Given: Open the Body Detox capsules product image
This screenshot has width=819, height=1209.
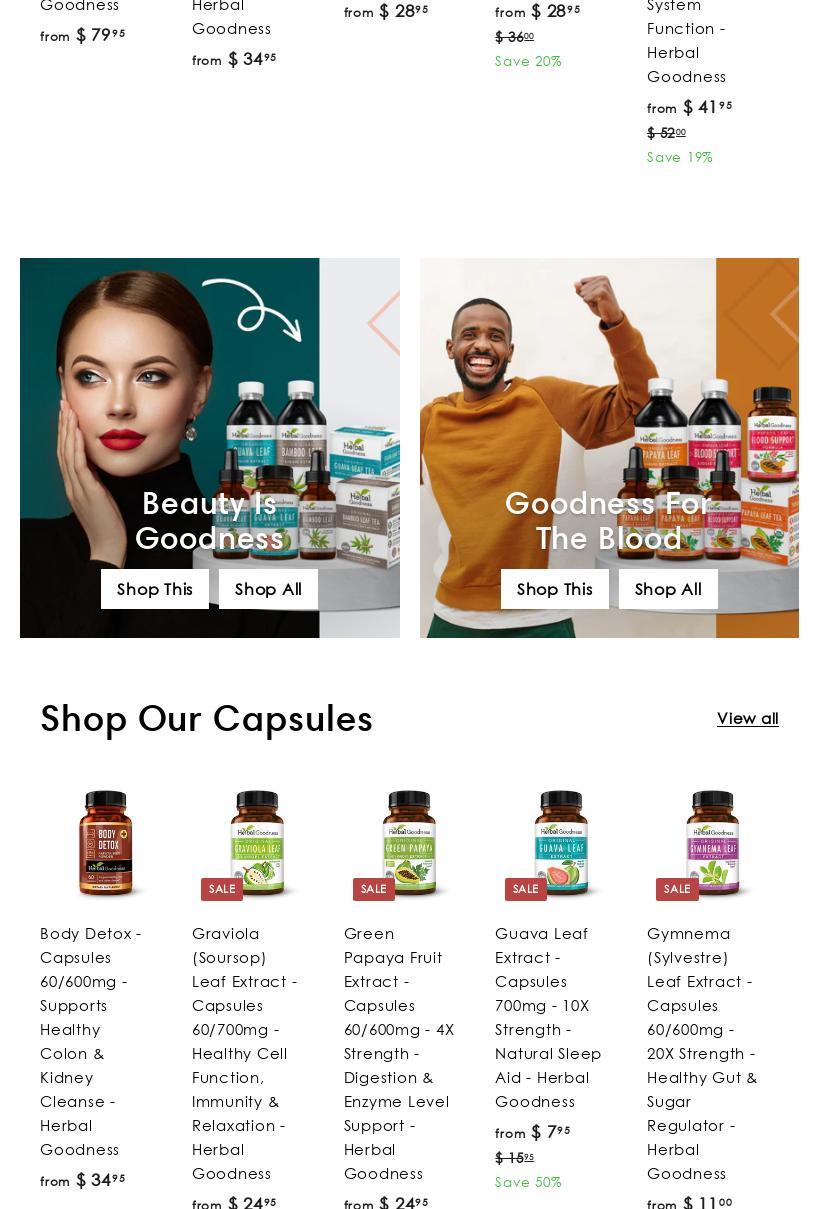Looking at the screenshot, I should (x=106, y=844).
